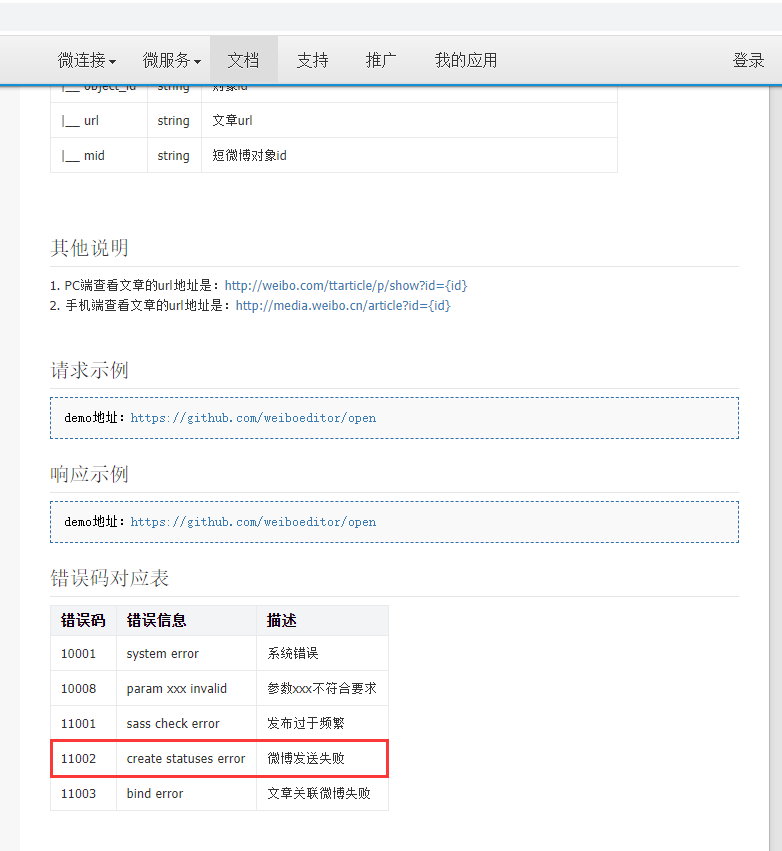
Task: Select the 'sass check error' cell
Action: pyautogui.click(x=173, y=724)
